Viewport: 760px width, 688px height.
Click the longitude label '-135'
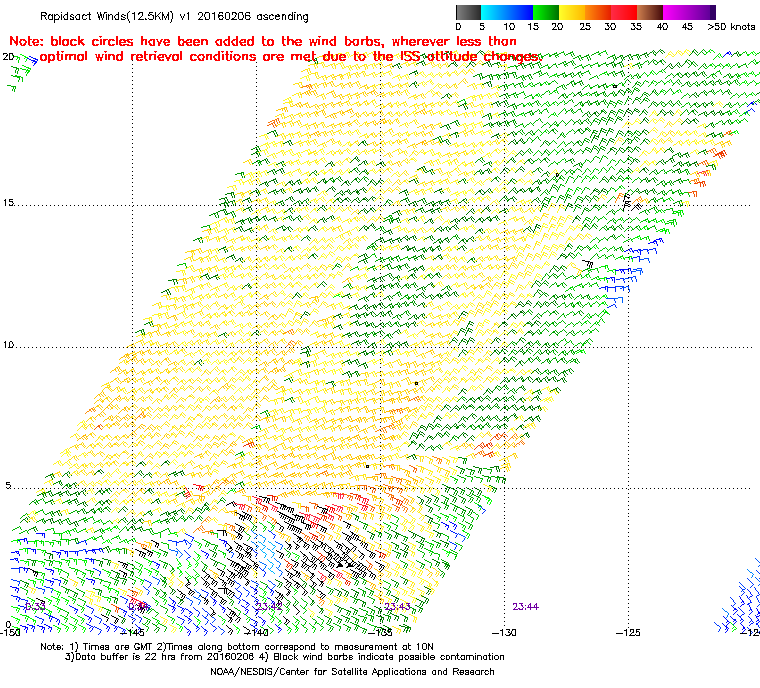tap(380, 632)
